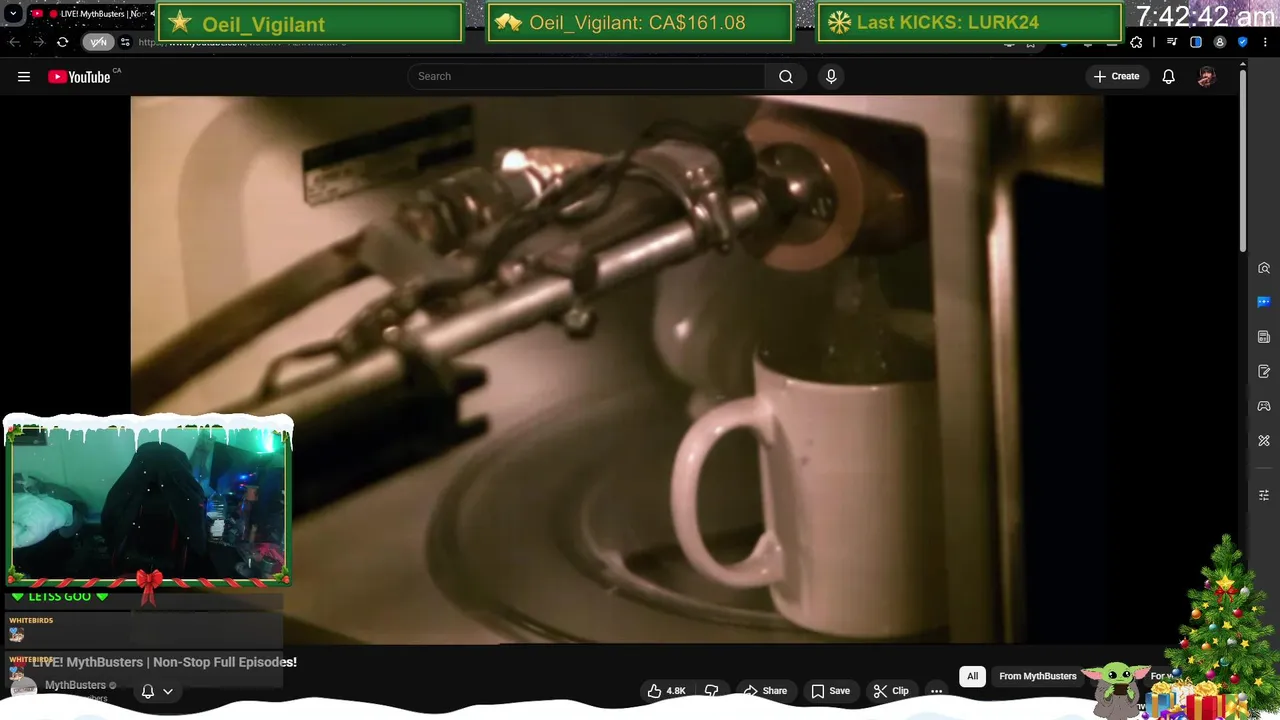Open sidebar tools icon
This screenshot has width=1280, height=720.
(x=1264, y=441)
